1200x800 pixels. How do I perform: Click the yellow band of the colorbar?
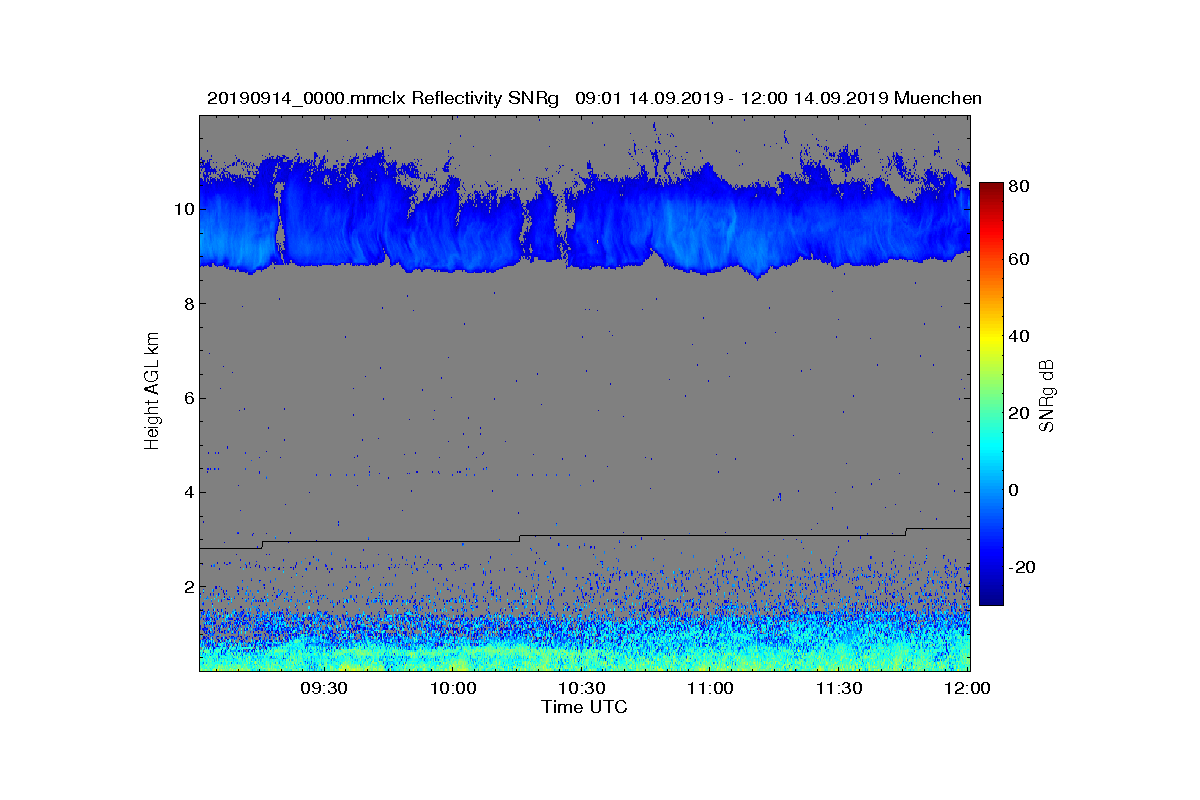[x=991, y=340]
